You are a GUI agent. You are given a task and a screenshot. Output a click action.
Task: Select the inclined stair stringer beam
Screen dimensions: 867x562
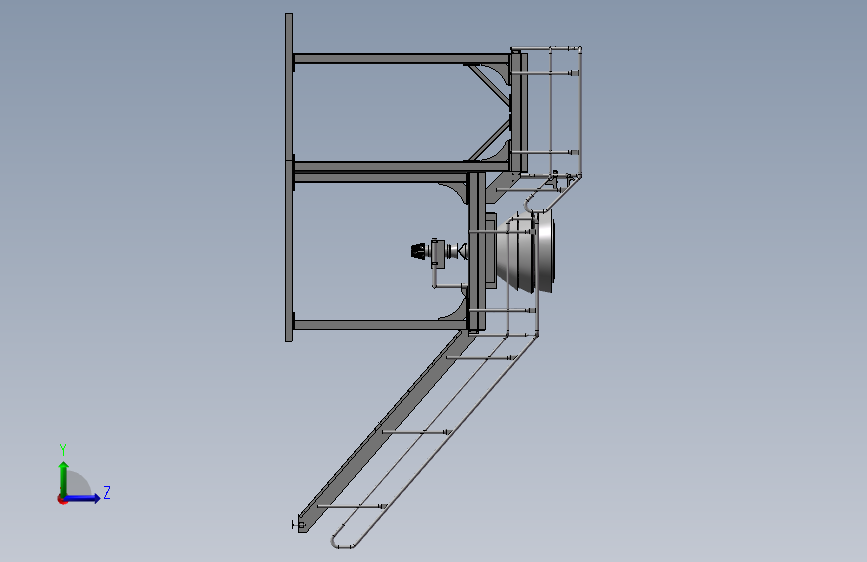pos(385,431)
